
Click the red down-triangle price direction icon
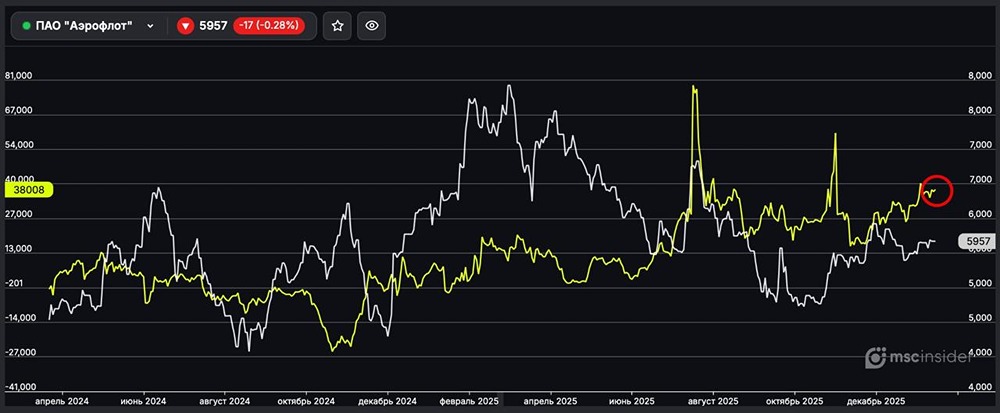pos(185,26)
